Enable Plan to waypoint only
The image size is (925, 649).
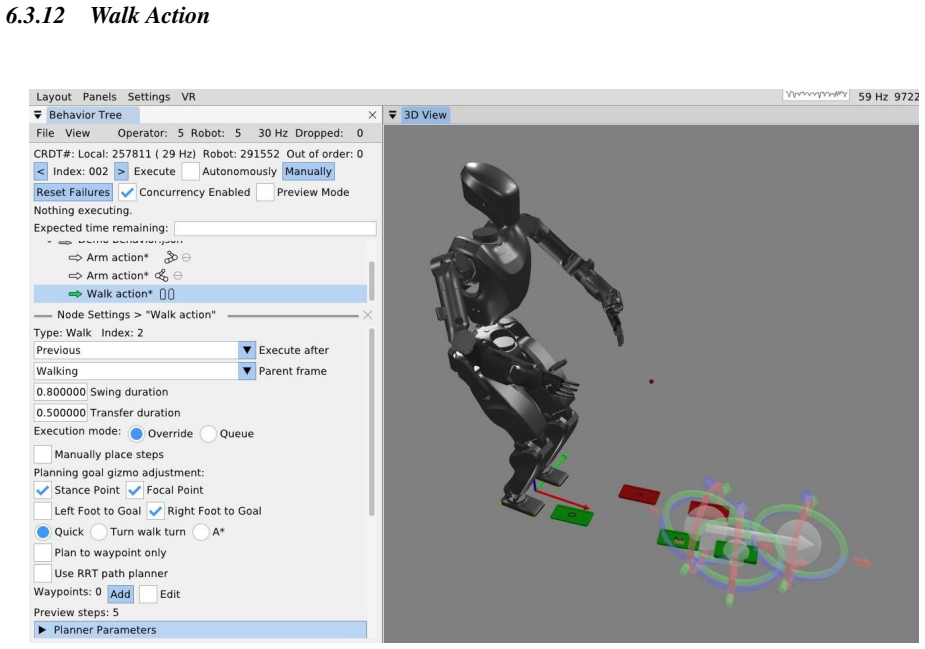point(42,553)
